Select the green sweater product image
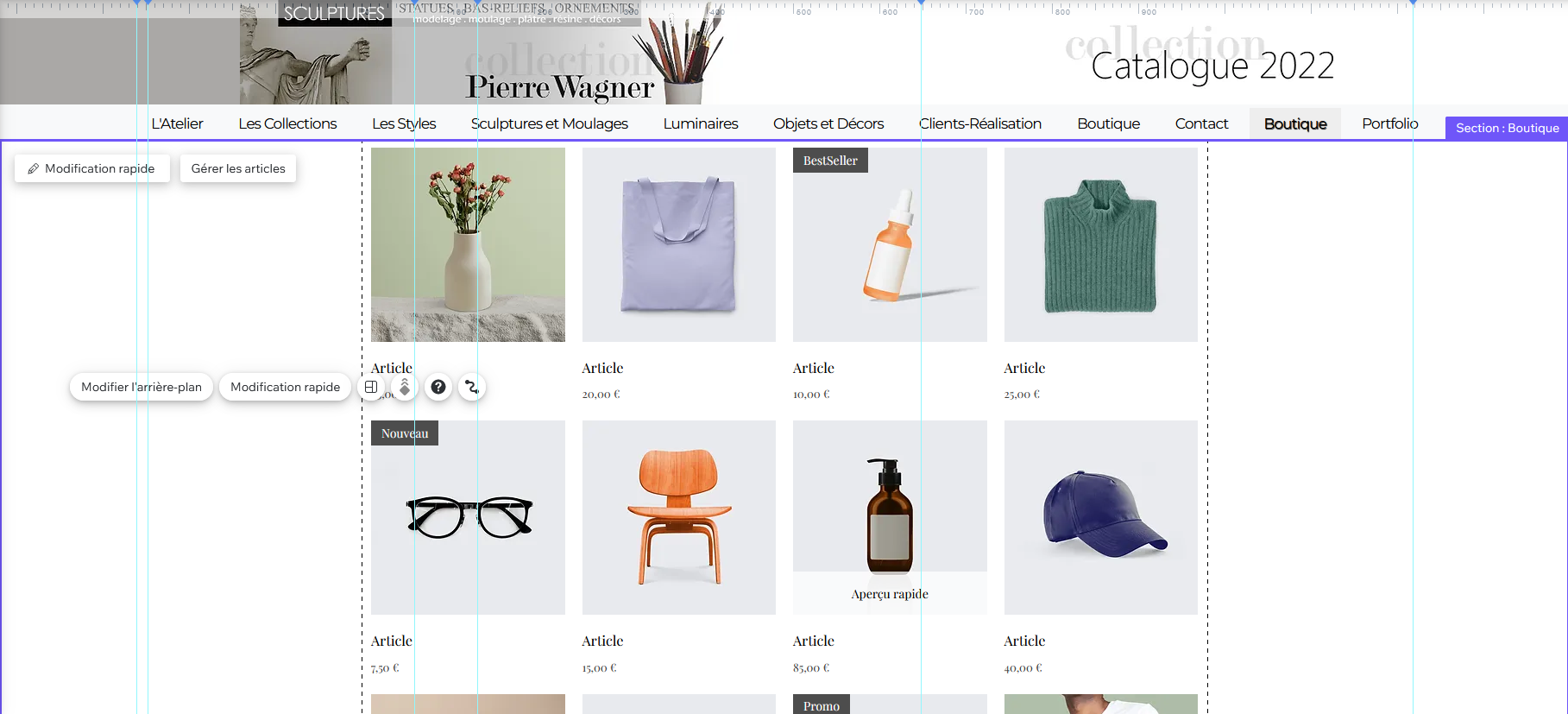This screenshot has width=1568, height=714. (x=1100, y=244)
